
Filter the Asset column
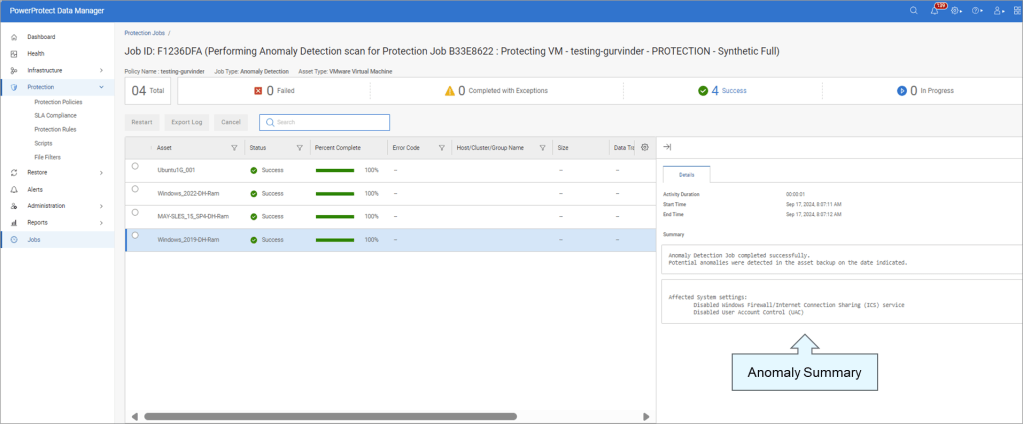coord(234,148)
